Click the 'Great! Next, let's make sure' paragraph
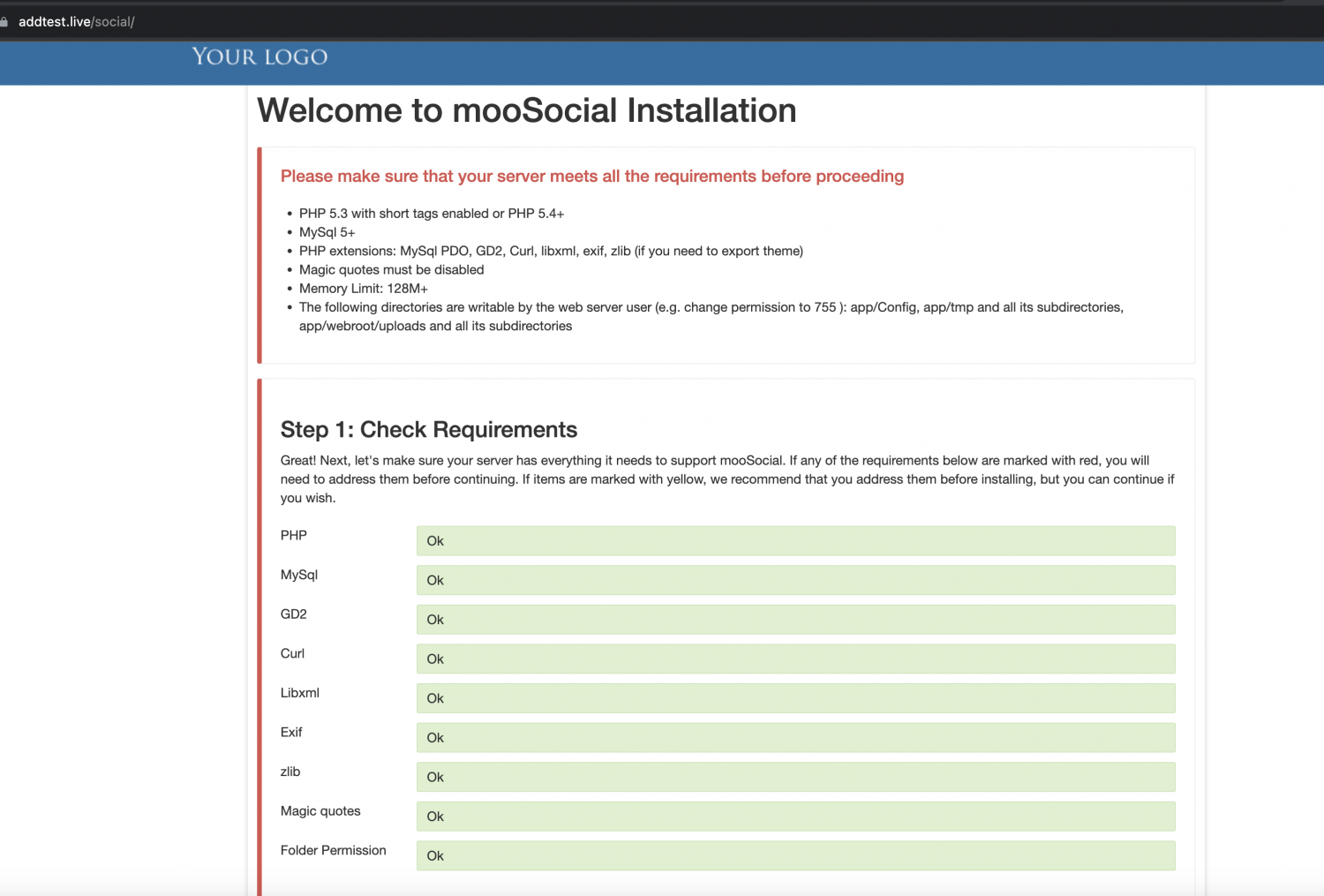This screenshot has width=1324, height=896. click(727, 479)
